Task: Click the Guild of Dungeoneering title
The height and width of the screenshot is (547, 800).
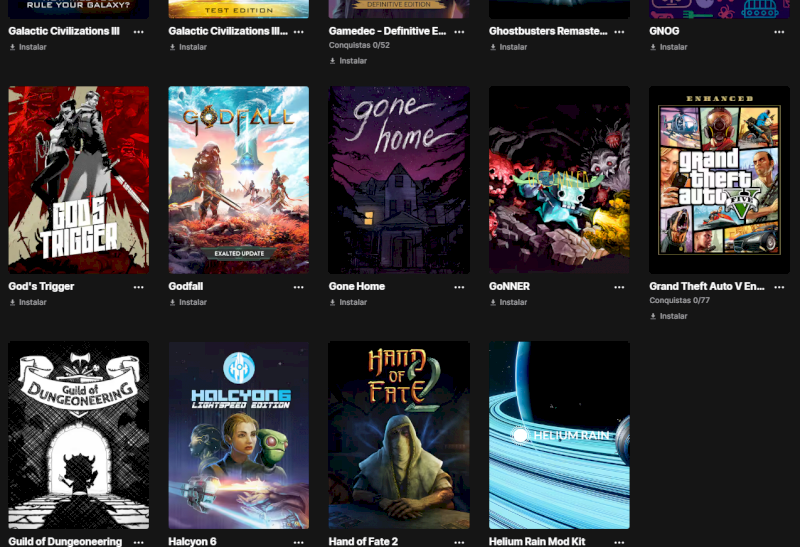Action: coord(65,541)
